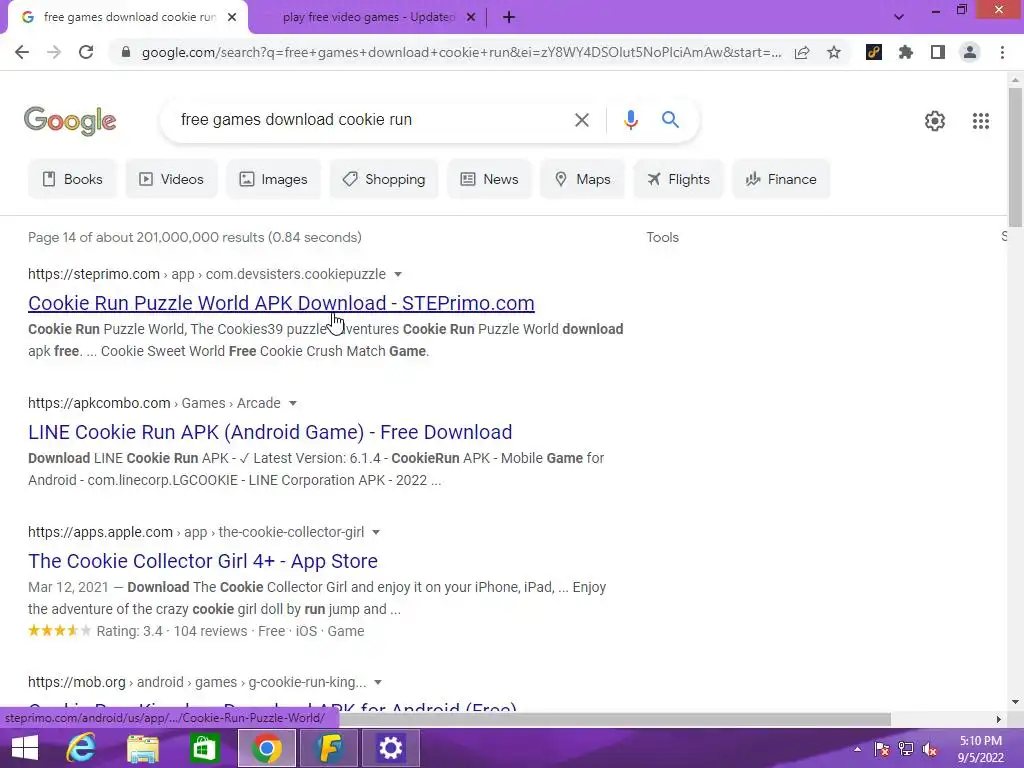The height and width of the screenshot is (768, 1024).
Task: Open Microsoft Store from taskbar
Action: [x=204, y=748]
